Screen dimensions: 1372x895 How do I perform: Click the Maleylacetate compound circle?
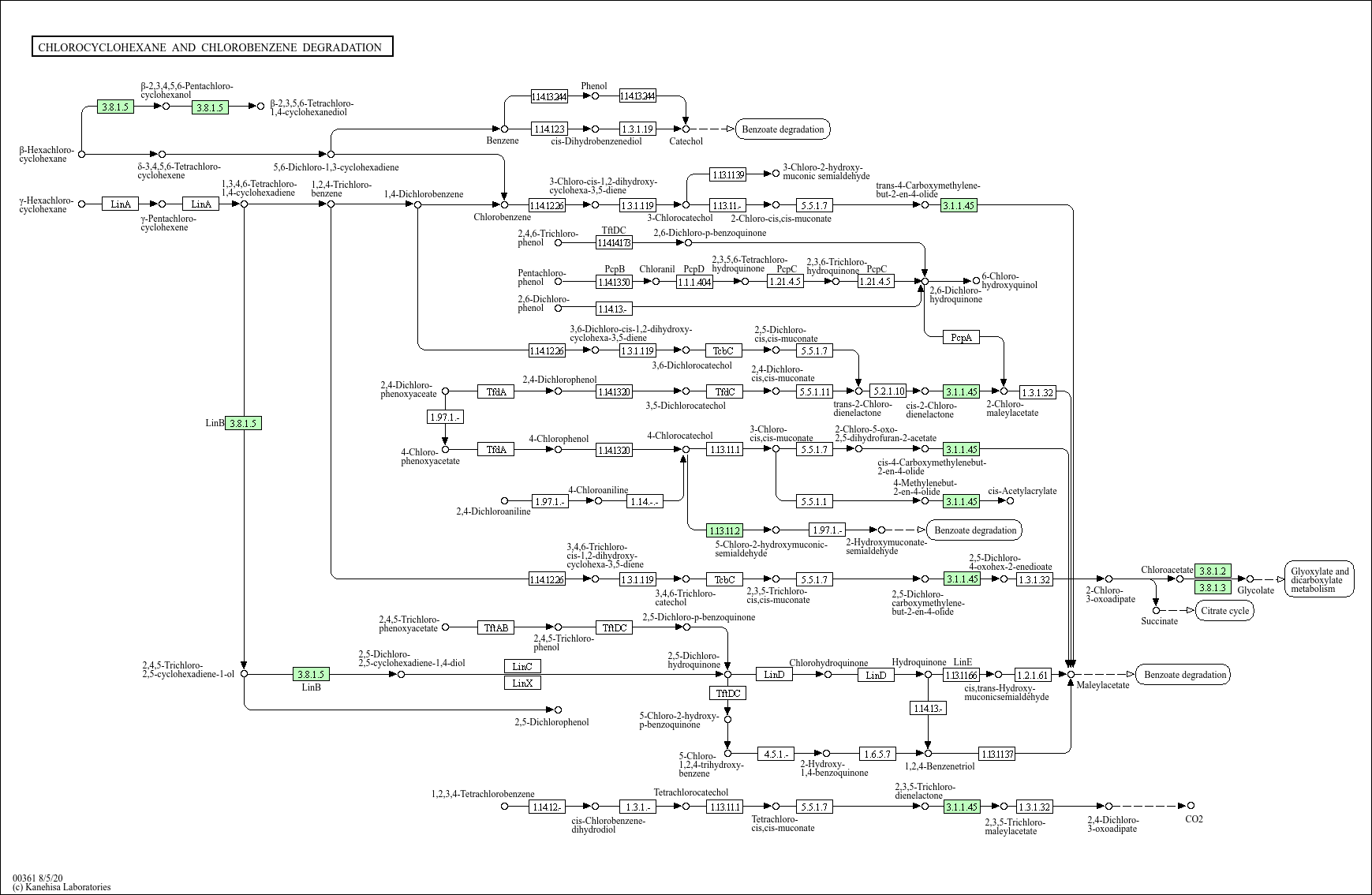[1071, 675]
